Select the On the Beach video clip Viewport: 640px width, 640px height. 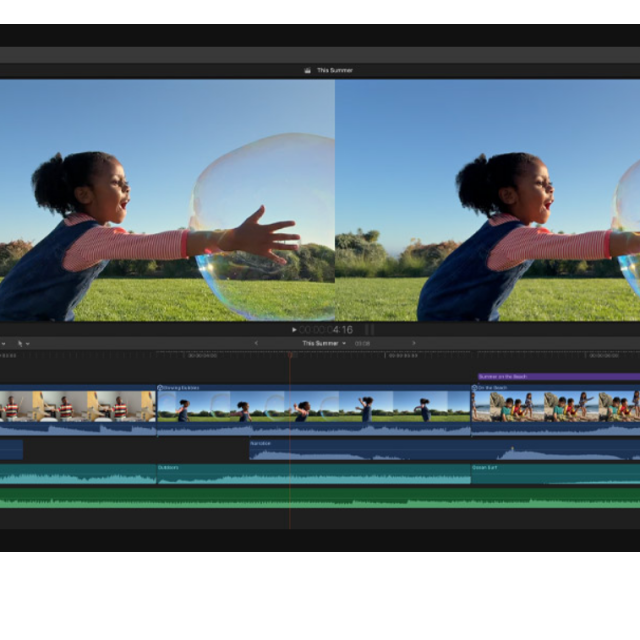555,408
